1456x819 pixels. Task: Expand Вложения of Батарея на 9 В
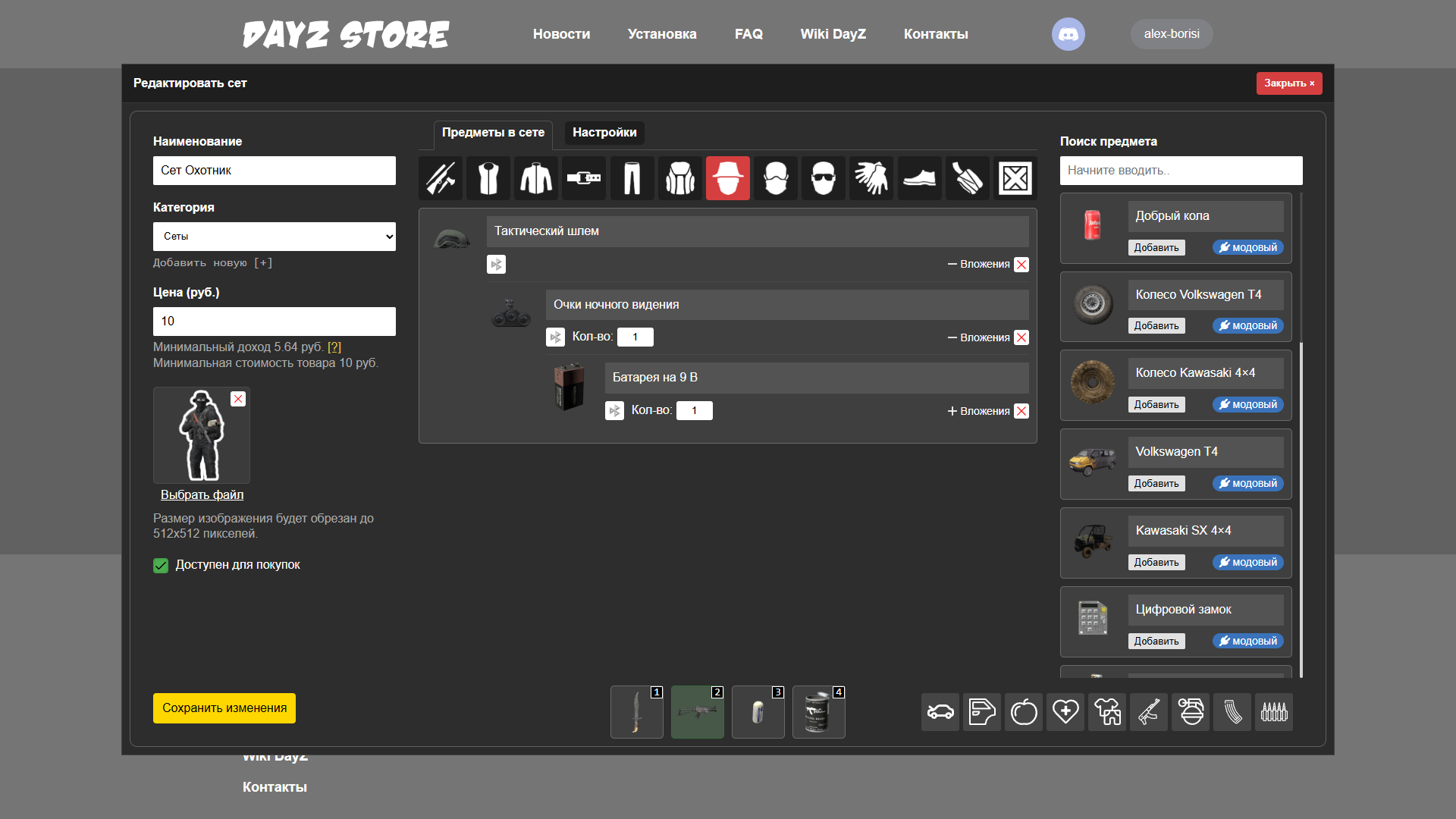click(x=978, y=411)
